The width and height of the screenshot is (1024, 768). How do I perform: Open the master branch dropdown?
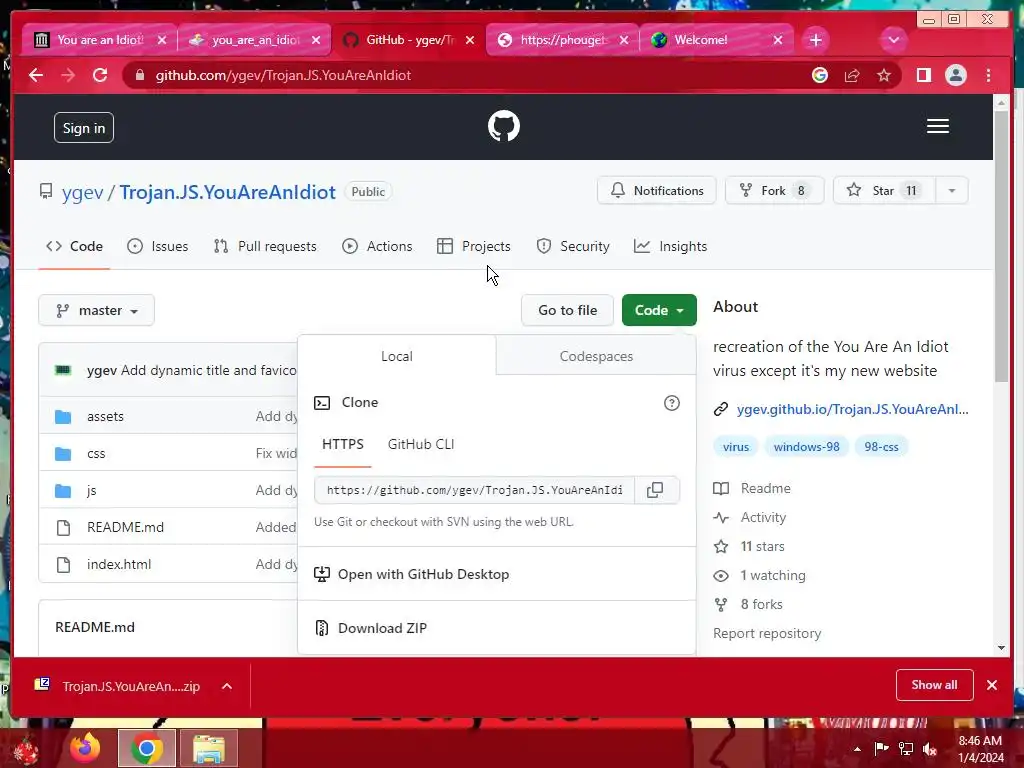(97, 310)
